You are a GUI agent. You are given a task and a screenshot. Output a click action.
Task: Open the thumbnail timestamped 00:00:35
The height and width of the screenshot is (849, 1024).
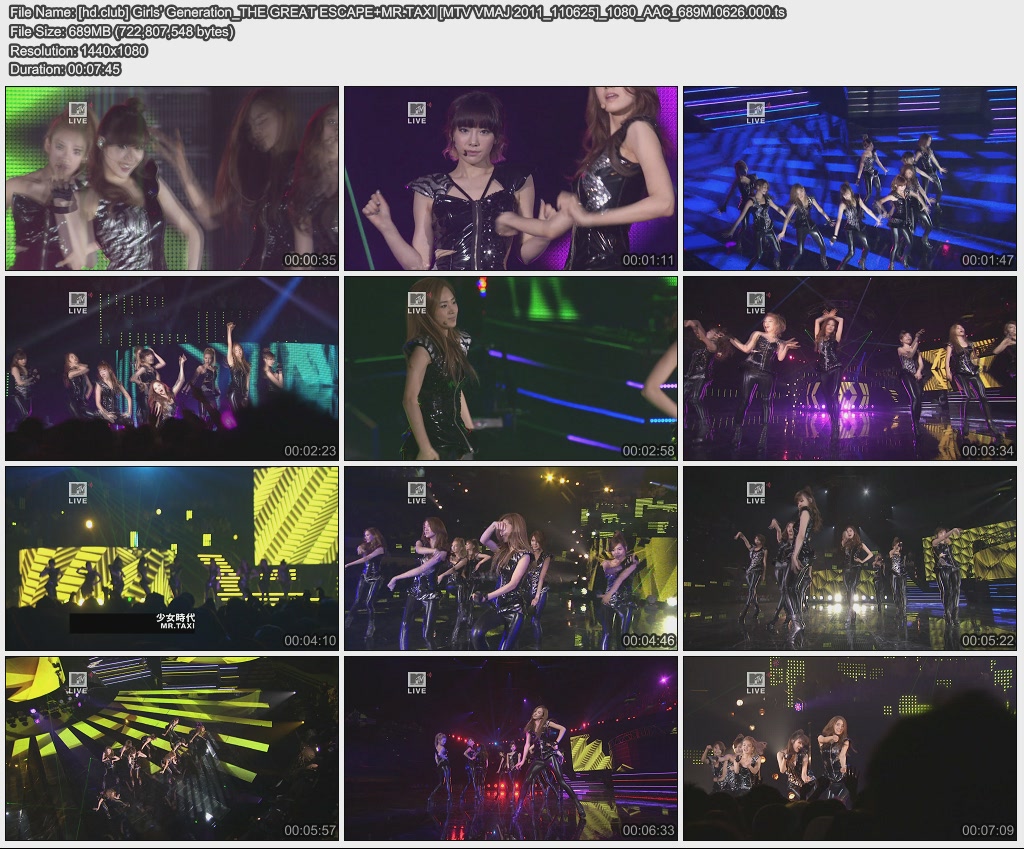coord(172,178)
